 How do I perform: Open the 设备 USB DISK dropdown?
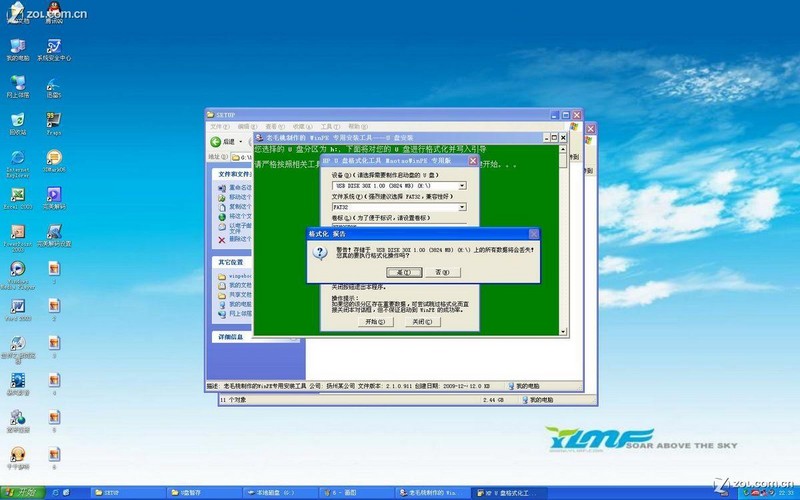462,186
